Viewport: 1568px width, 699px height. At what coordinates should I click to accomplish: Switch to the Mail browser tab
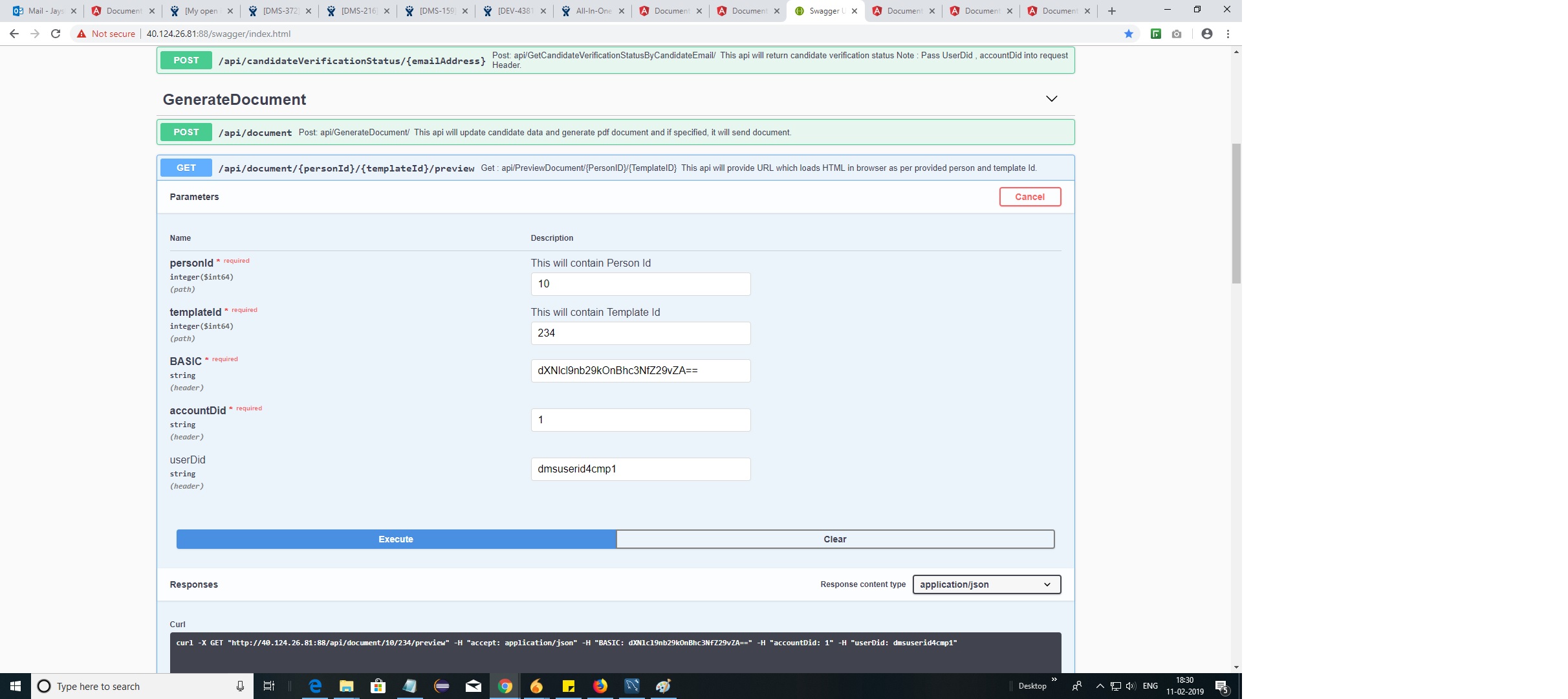45,11
